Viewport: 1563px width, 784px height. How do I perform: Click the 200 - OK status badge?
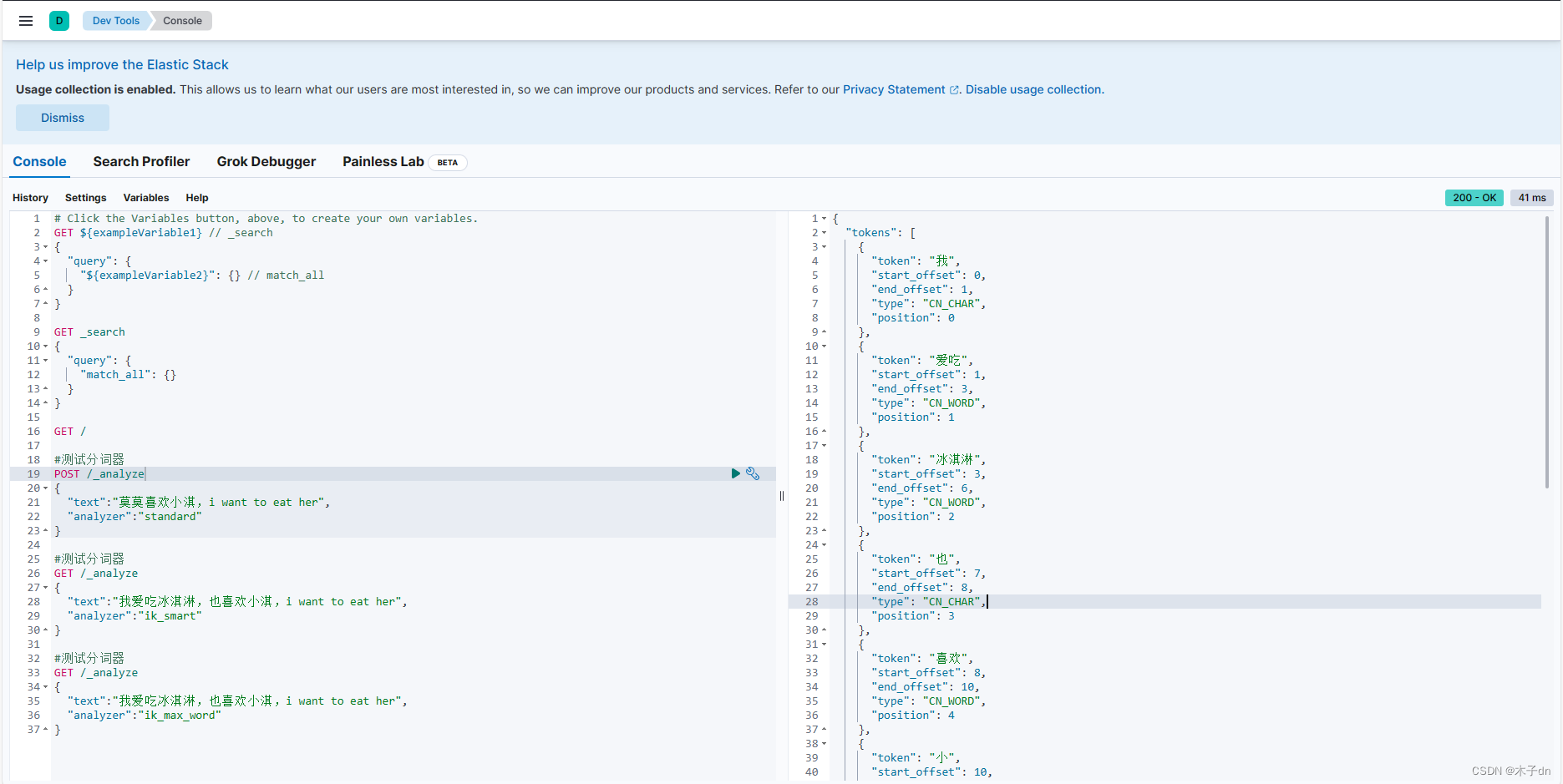click(x=1474, y=198)
